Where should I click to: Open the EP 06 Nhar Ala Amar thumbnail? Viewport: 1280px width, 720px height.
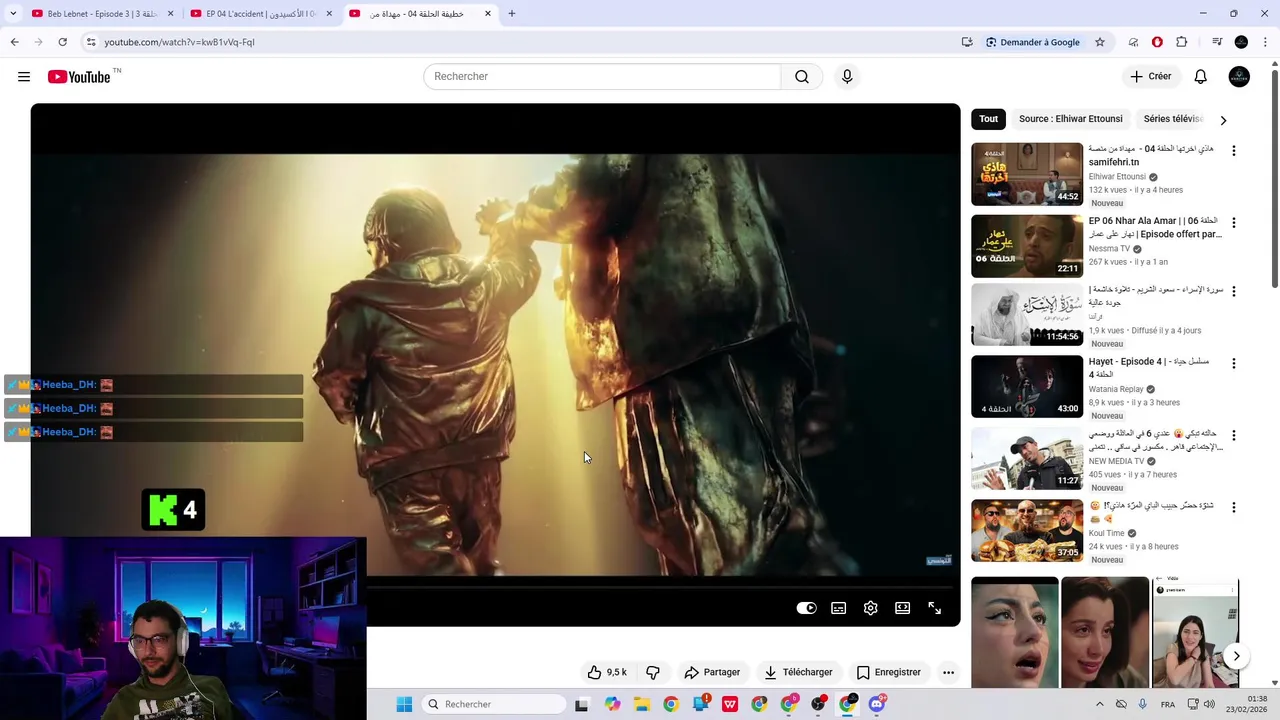(1027, 246)
